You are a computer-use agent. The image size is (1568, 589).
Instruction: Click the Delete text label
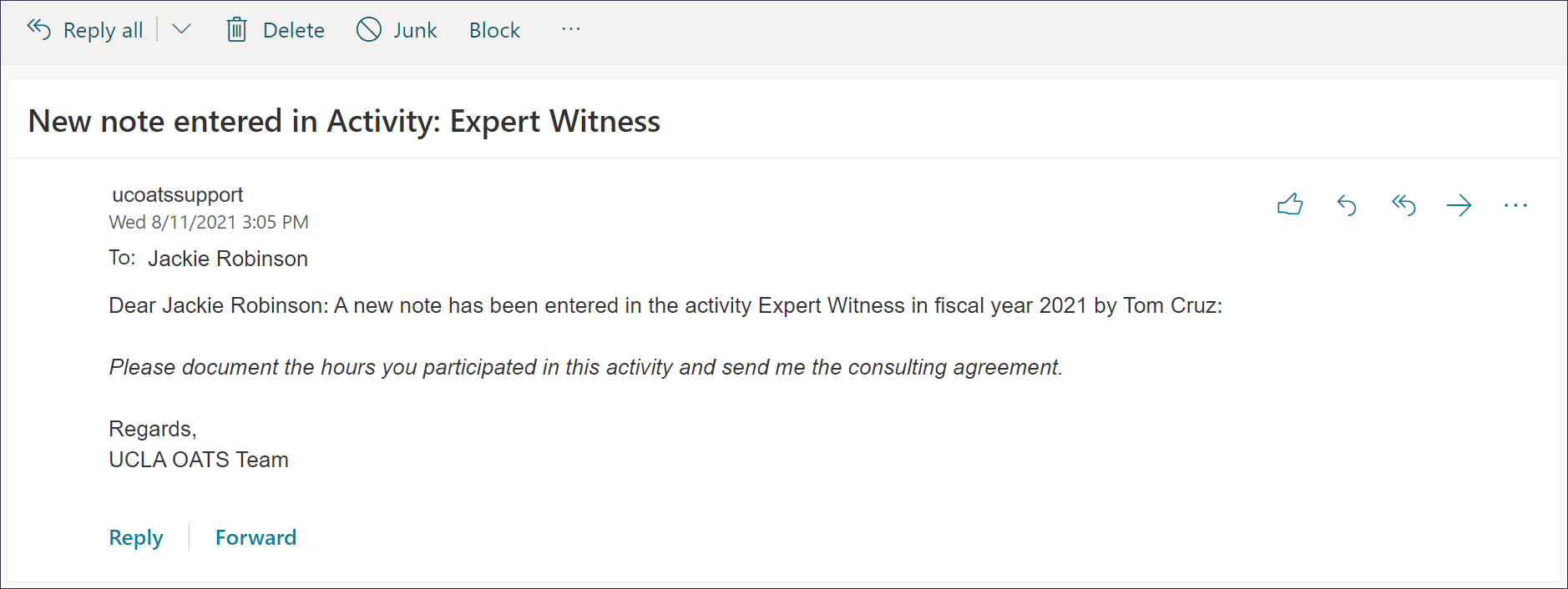coord(293,30)
